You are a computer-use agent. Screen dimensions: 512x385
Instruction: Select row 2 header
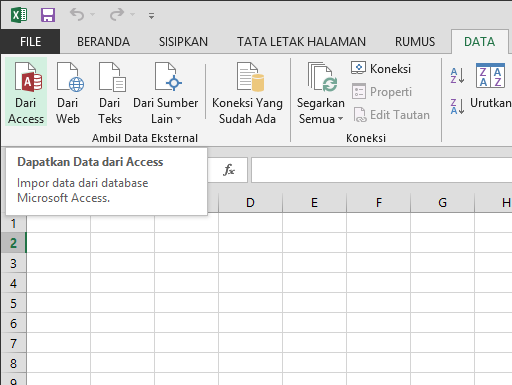(x=13, y=243)
